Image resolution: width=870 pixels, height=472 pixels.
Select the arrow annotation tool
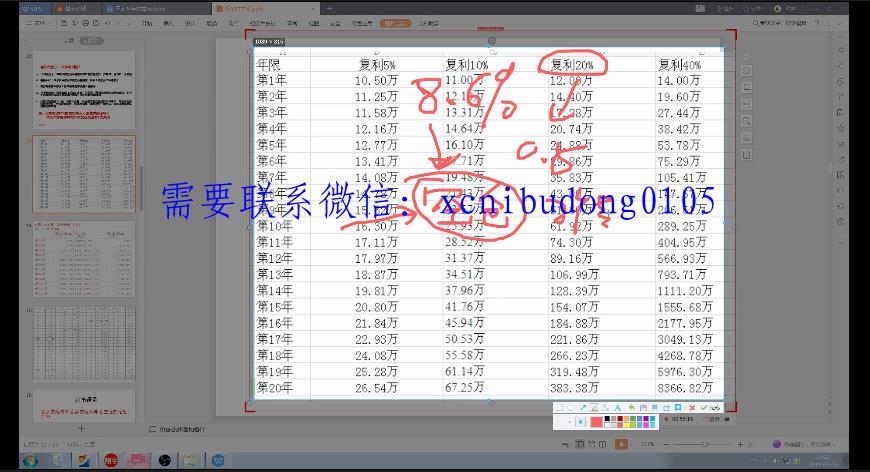tap(583, 408)
